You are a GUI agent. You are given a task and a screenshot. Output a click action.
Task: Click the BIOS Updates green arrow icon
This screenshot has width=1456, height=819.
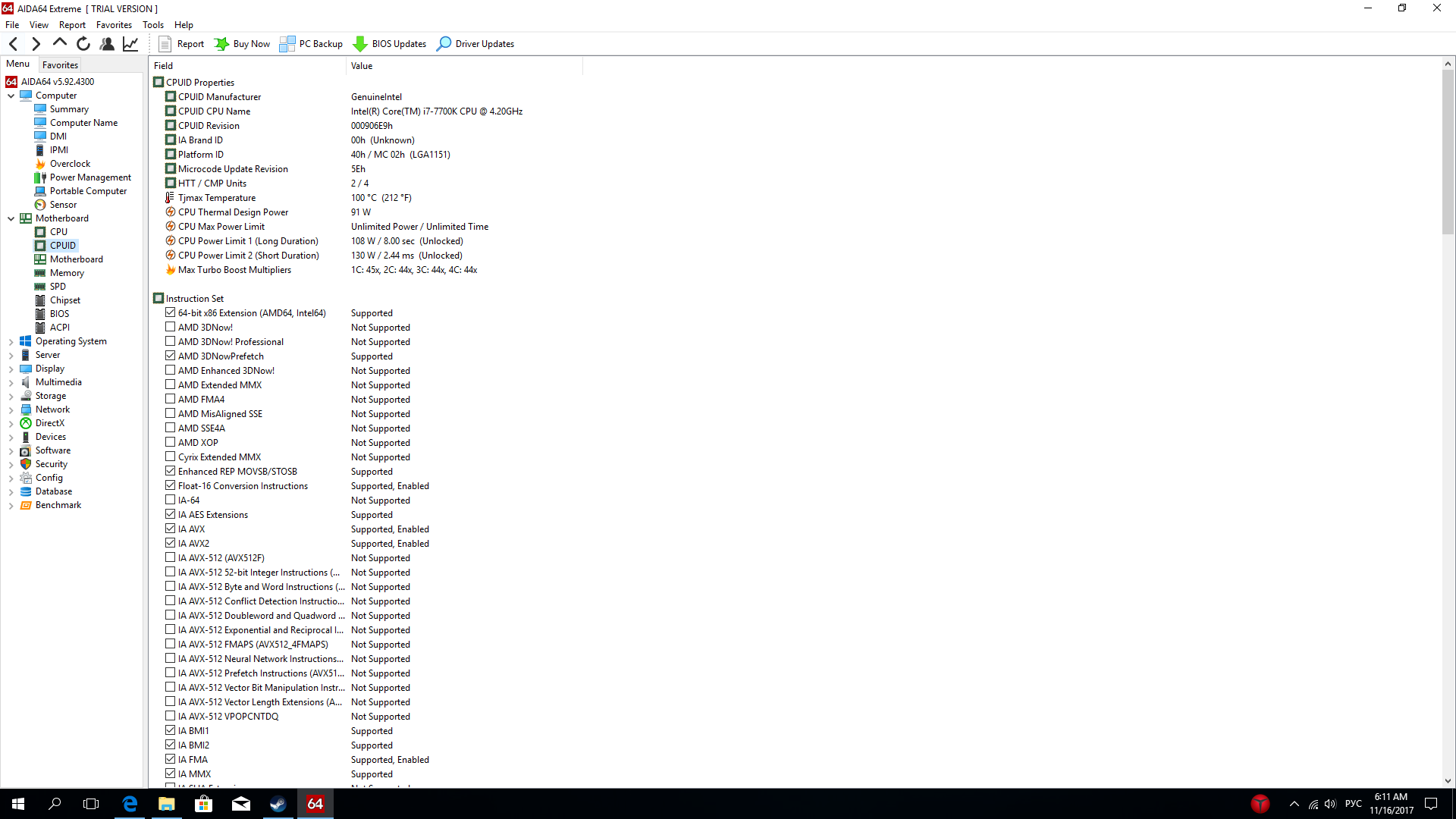coord(360,44)
